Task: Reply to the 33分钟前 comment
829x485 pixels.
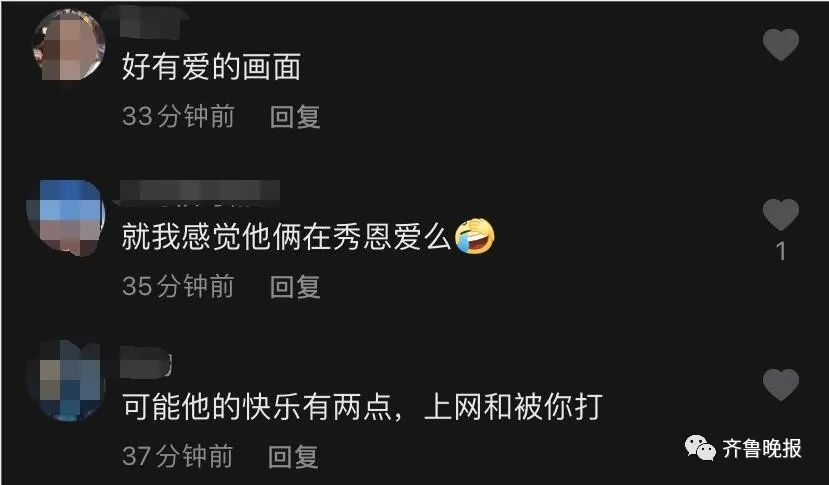Action: 295,116
